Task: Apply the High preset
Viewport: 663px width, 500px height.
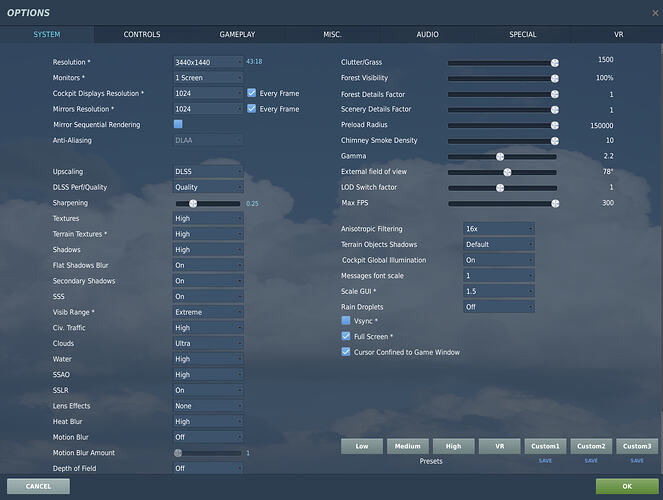Action: [x=453, y=446]
